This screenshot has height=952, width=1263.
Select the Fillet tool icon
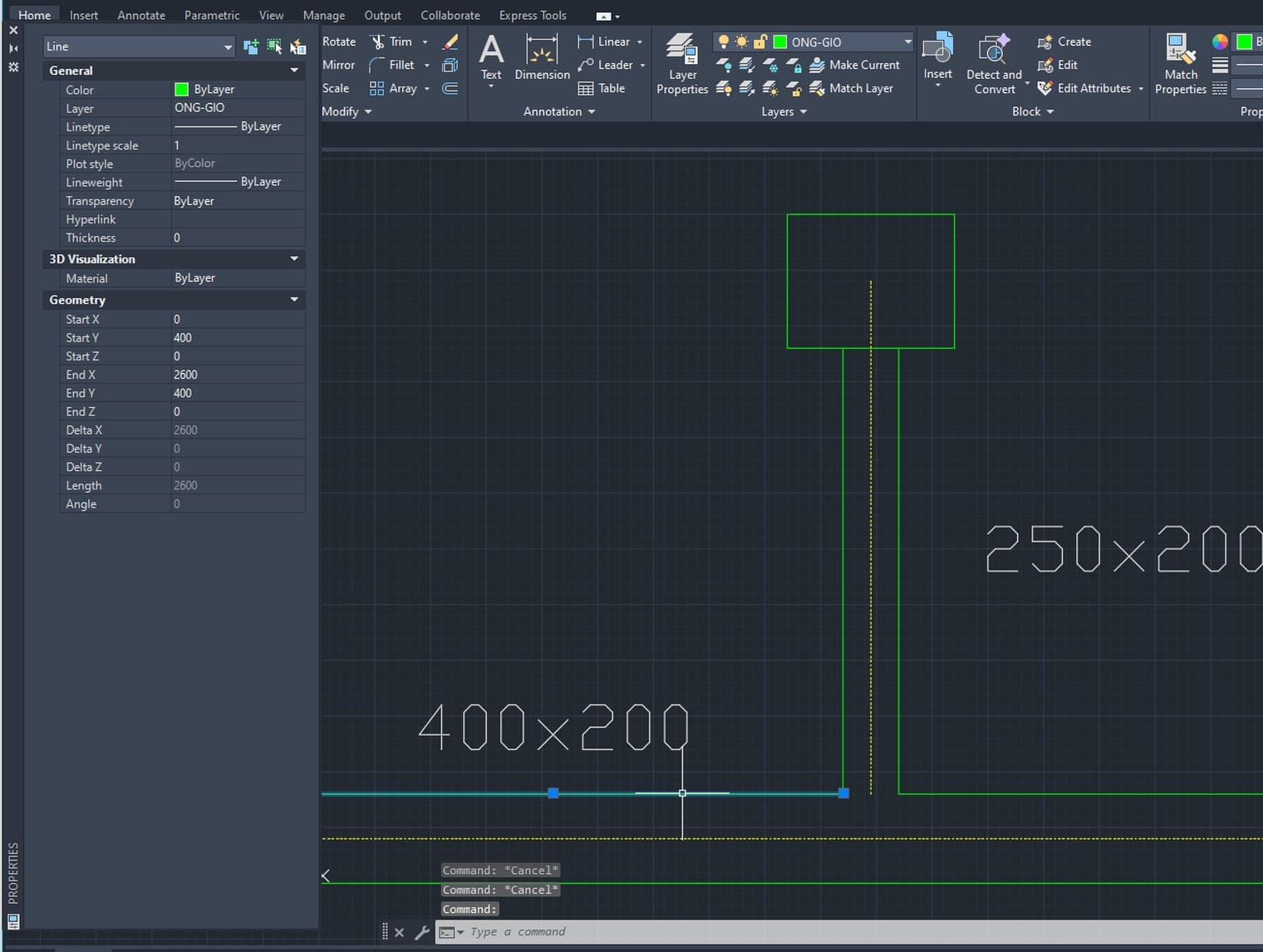[377, 65]
